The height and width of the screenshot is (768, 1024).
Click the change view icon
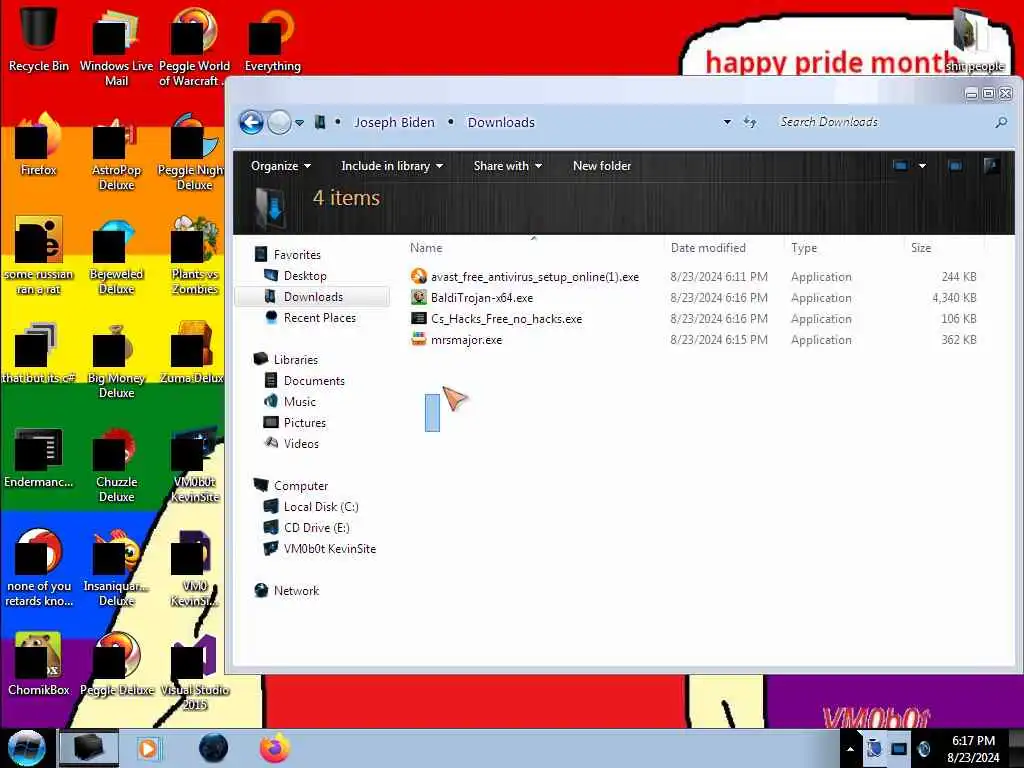pos(900,166)
